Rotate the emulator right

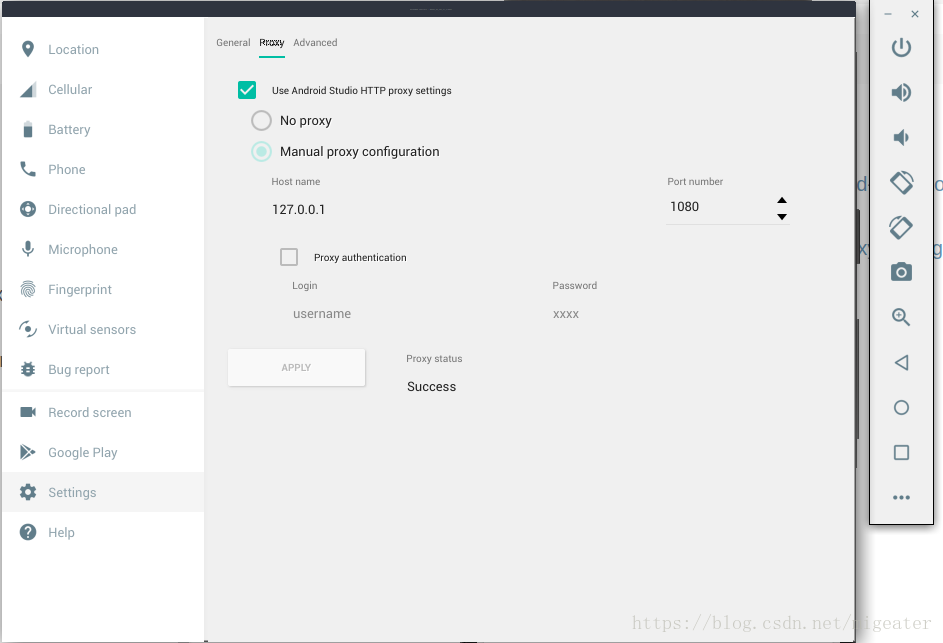pos(901,227)
